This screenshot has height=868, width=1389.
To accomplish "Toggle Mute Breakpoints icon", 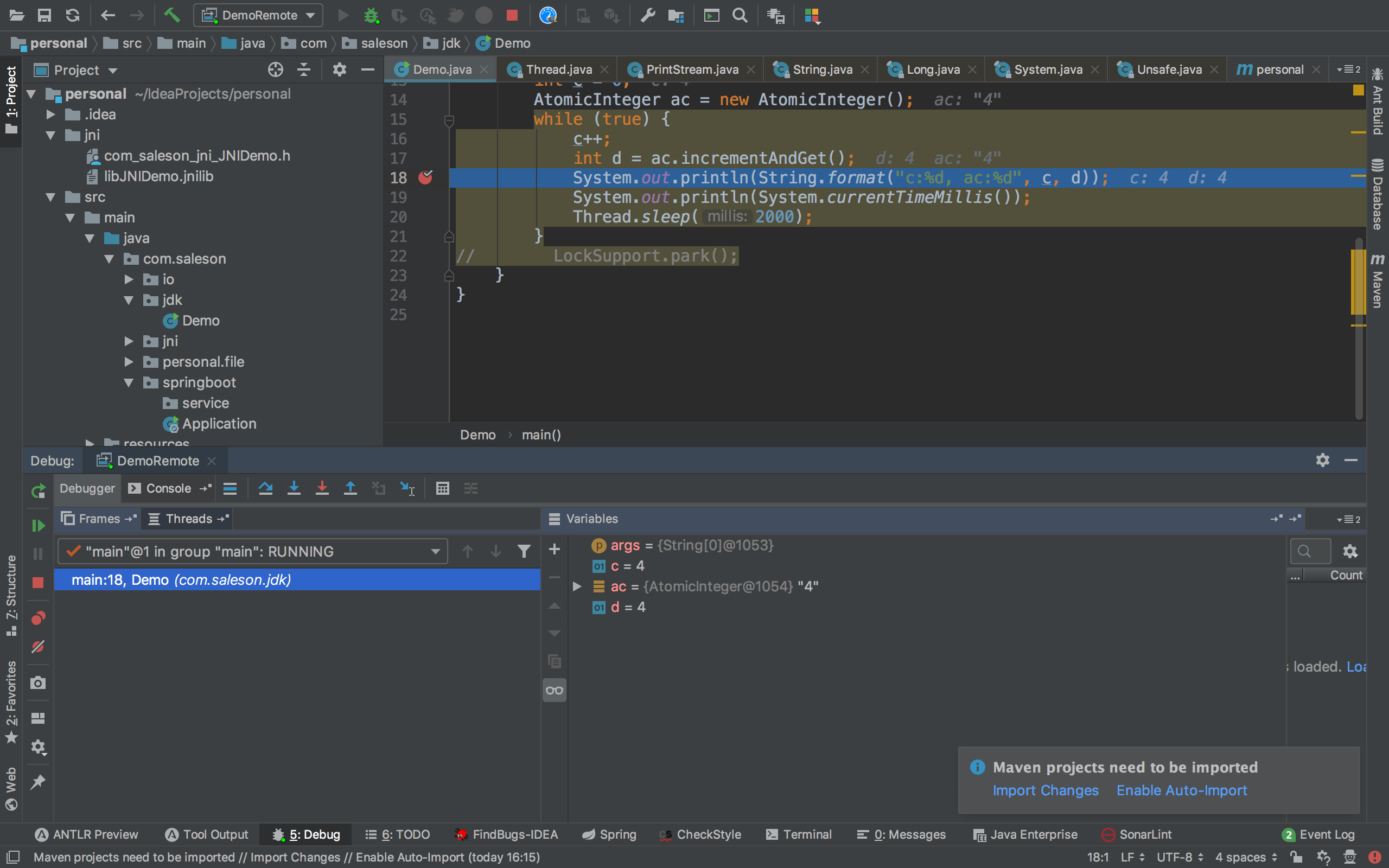I will 38,647.
